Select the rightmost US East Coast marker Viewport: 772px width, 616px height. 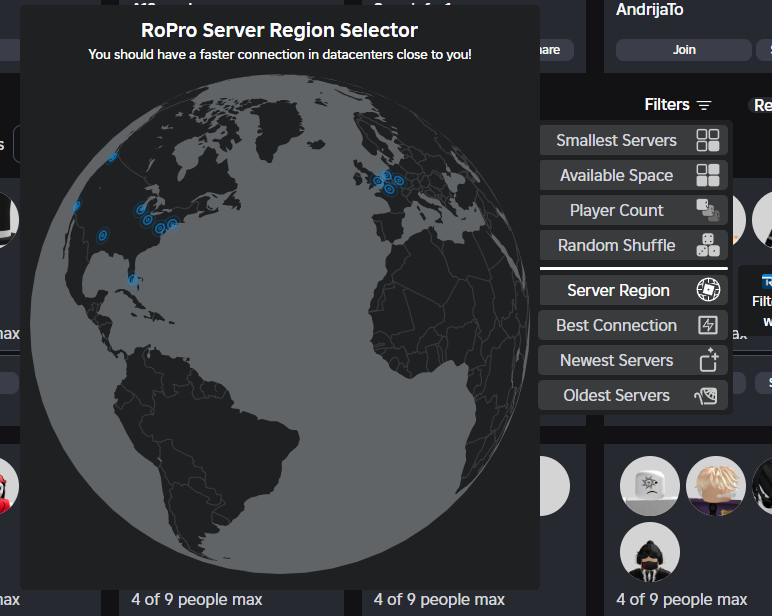point(172,224)
